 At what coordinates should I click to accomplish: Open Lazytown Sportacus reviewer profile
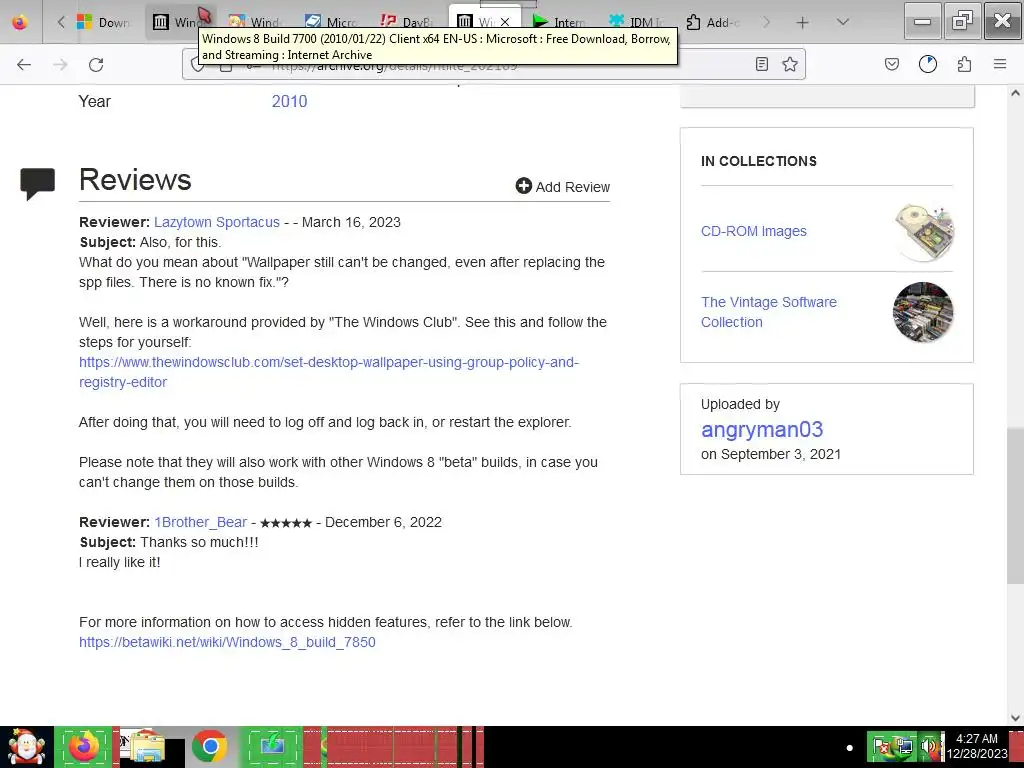click(217, 222)
